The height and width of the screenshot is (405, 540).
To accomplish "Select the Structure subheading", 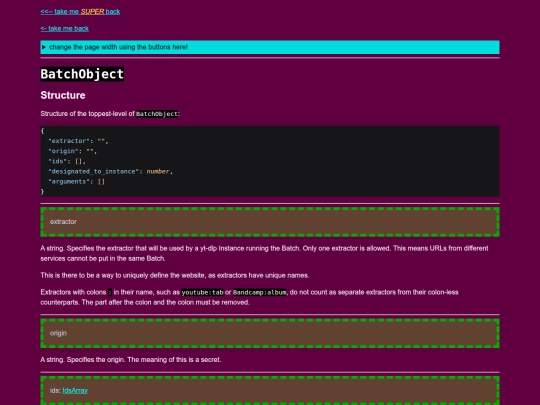I will point(63,95).
